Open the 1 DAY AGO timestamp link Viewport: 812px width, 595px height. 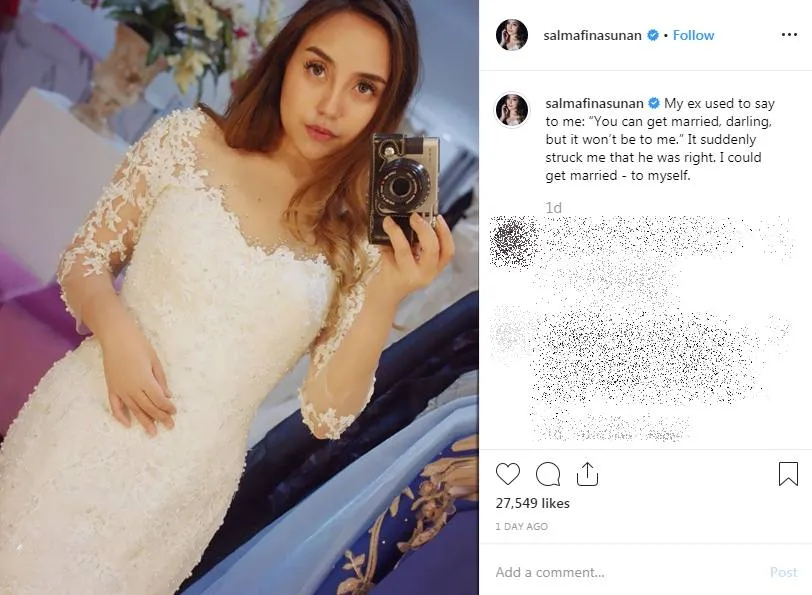[x=521, y=526]
